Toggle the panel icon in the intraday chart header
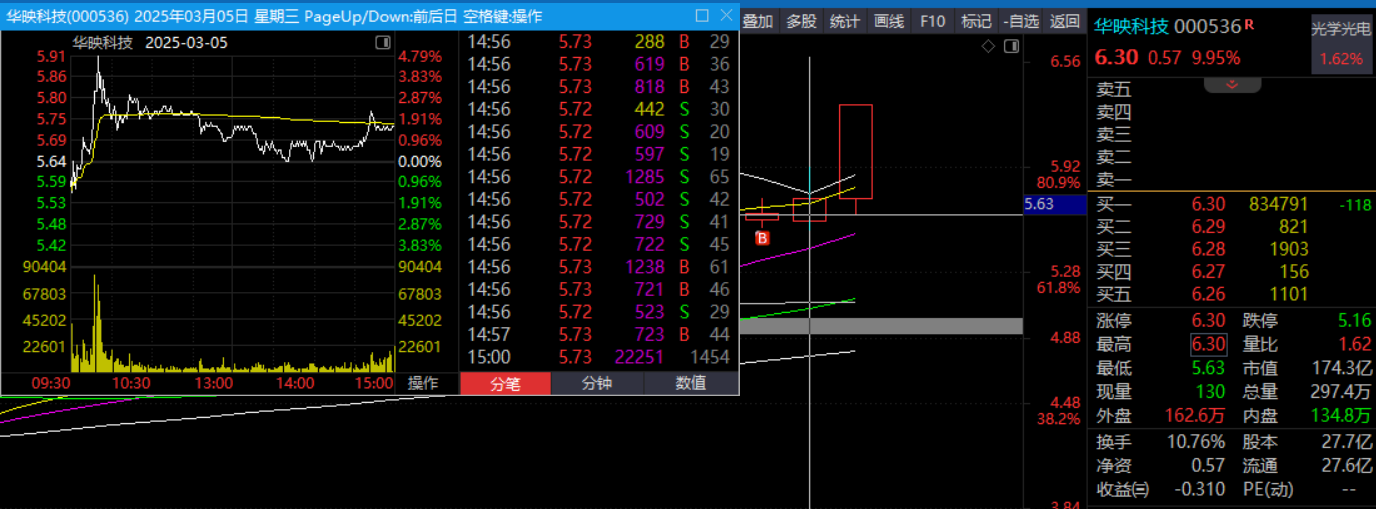This screenshot has height=509, width=1376. coord(383,43)
